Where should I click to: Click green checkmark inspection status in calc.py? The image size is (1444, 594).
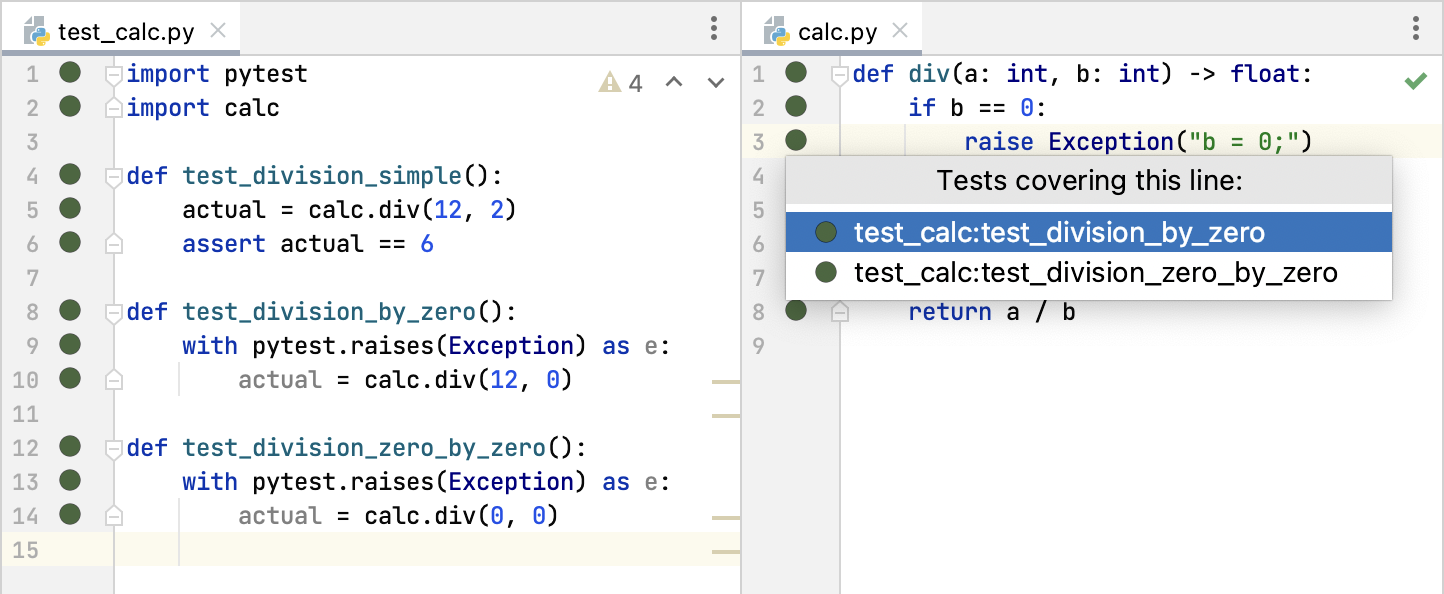coord(1415,81)
